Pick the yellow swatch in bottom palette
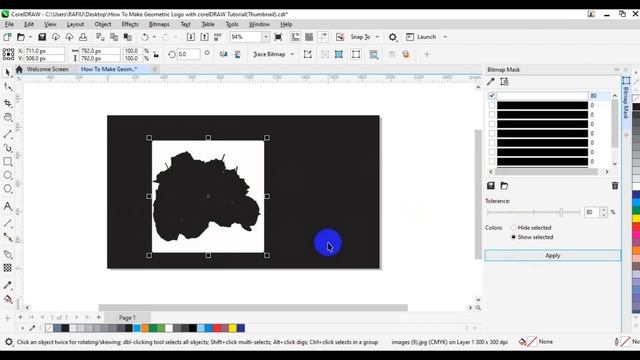The height and width of the screenshot is (360, 640). click(232, 328)
